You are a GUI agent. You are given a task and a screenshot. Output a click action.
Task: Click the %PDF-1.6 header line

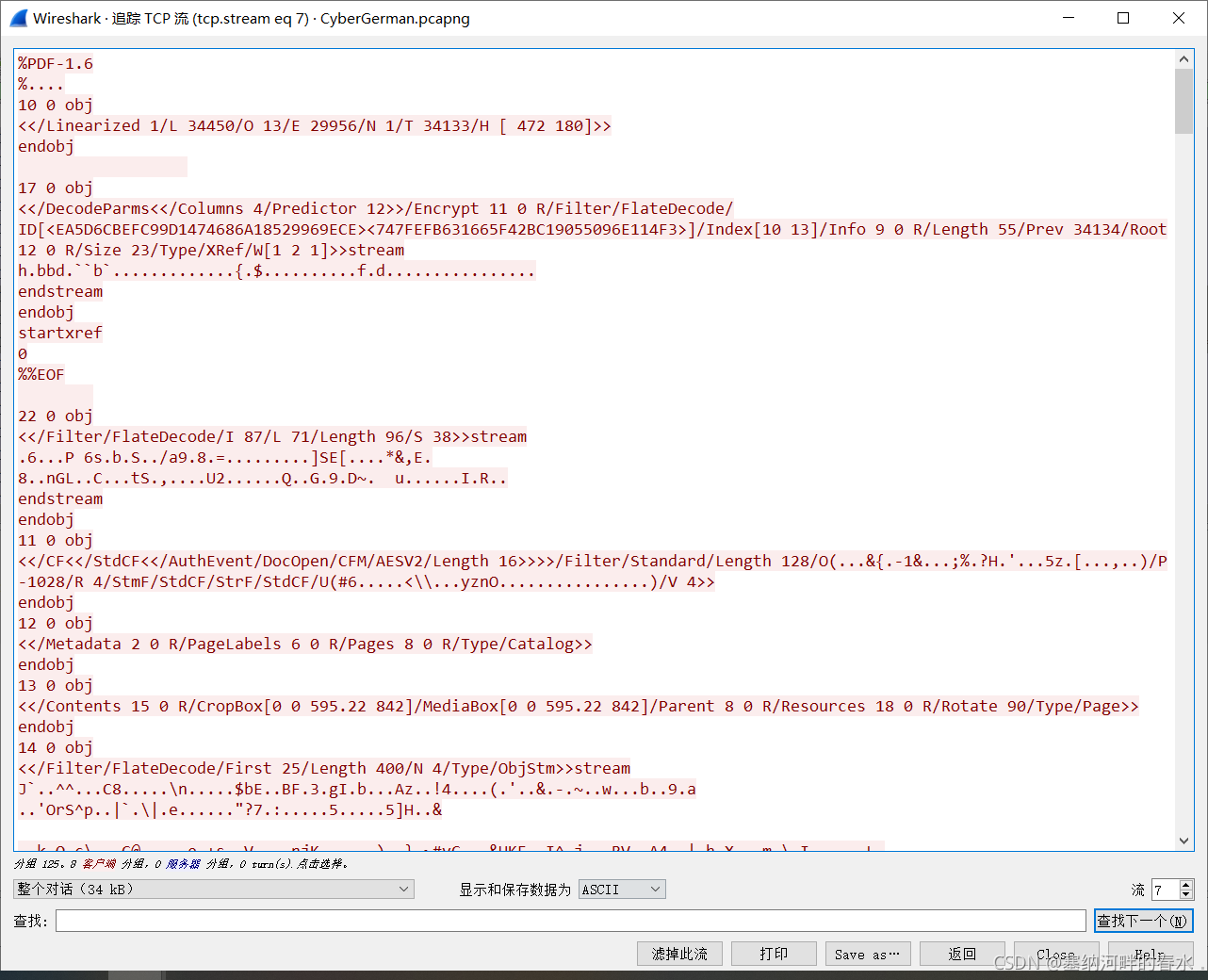[56, 63]
